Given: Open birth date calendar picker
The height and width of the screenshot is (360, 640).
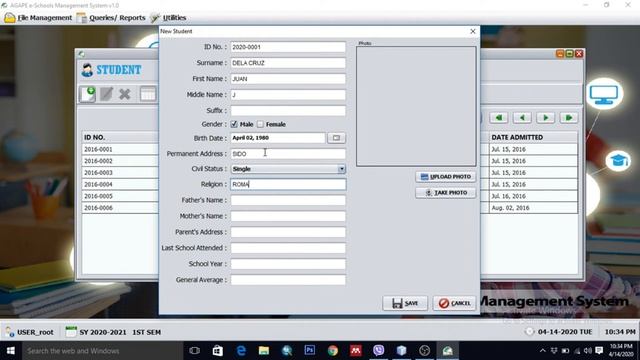Looking at the screenshot, I should click(x=336, y=138).
